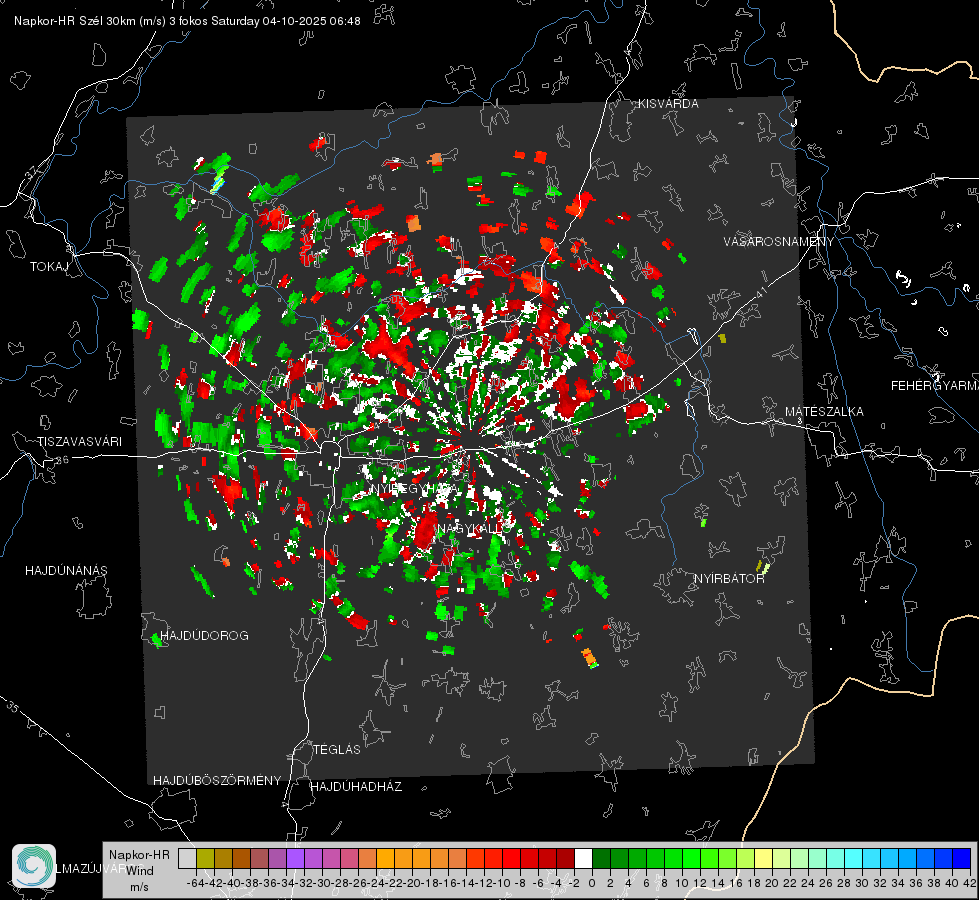Screen dimensions: 979x900
Task: Click the -64 value on legend scale
Action: [x=195, y=883]
